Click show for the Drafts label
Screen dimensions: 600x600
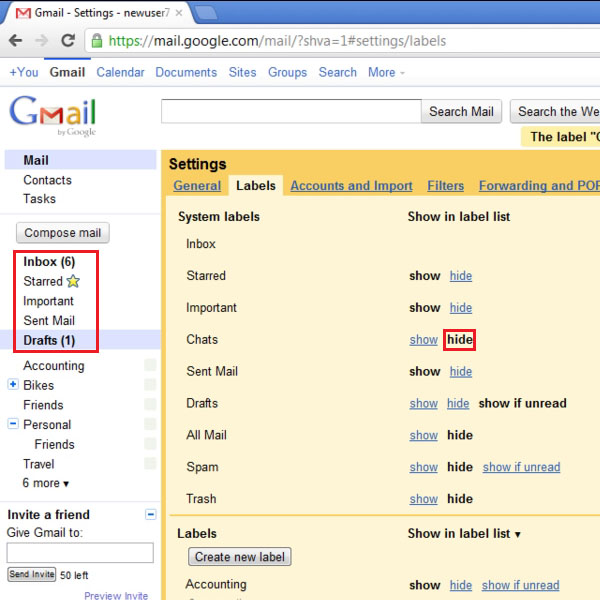[x=424, y=403]
